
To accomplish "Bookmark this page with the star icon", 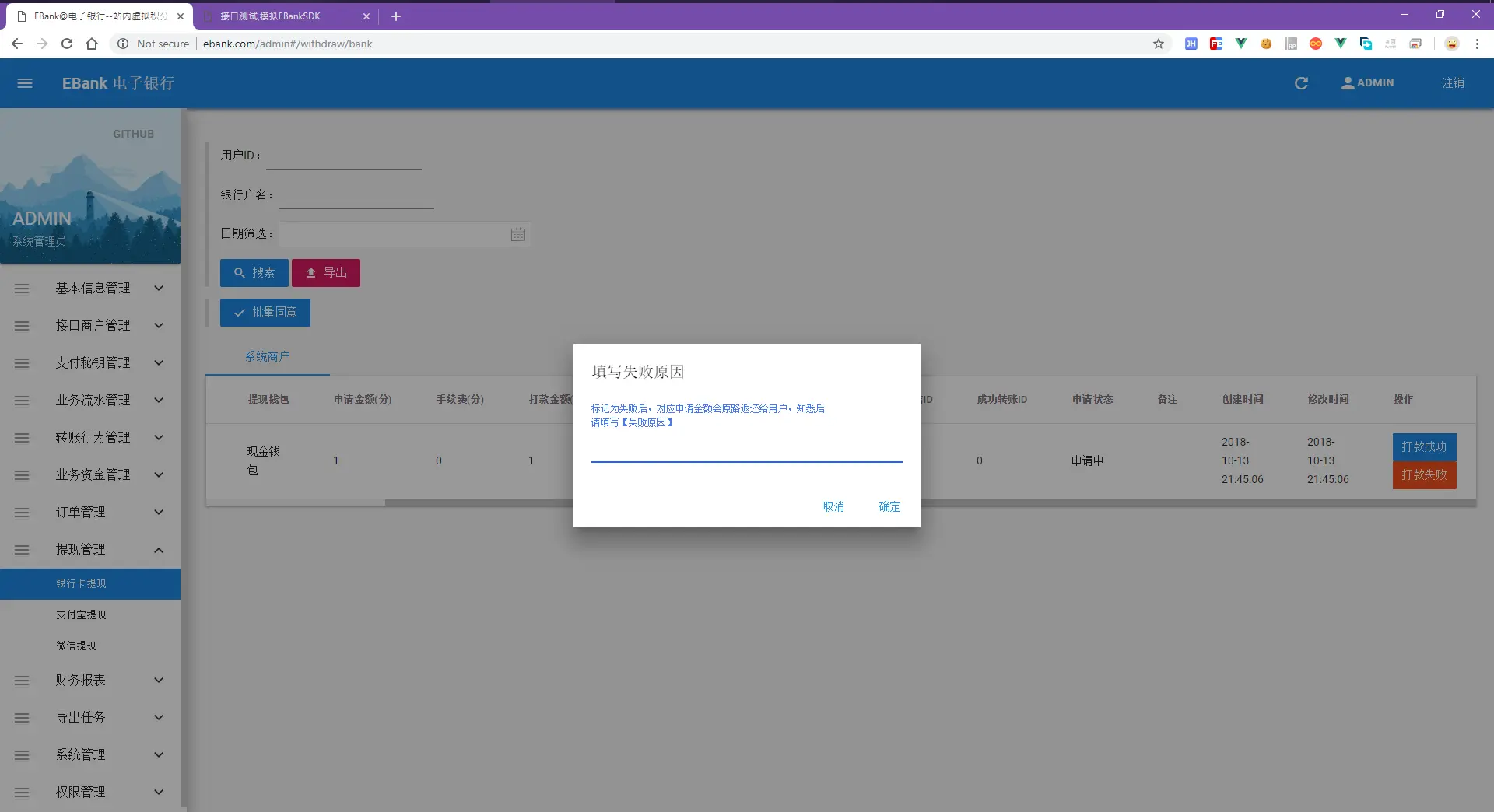I will pyautogui.click(x=1159, y=44).
